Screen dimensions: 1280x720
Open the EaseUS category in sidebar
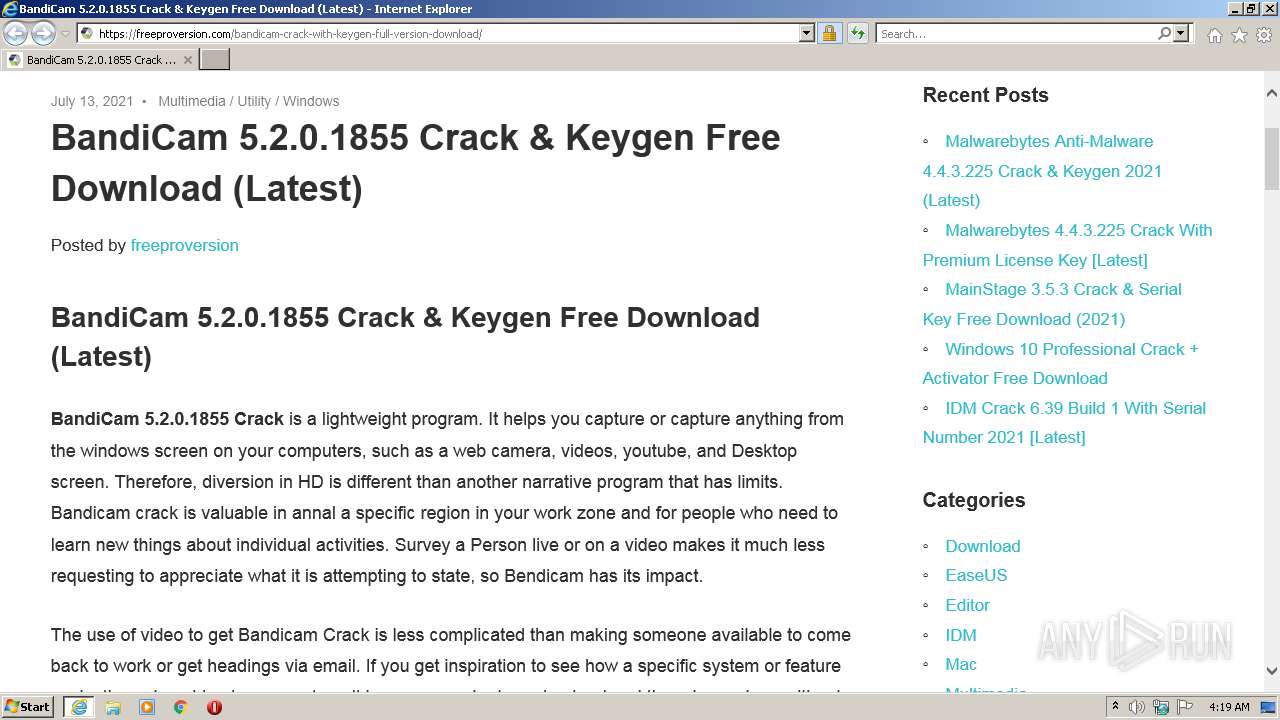coord(976,575)
